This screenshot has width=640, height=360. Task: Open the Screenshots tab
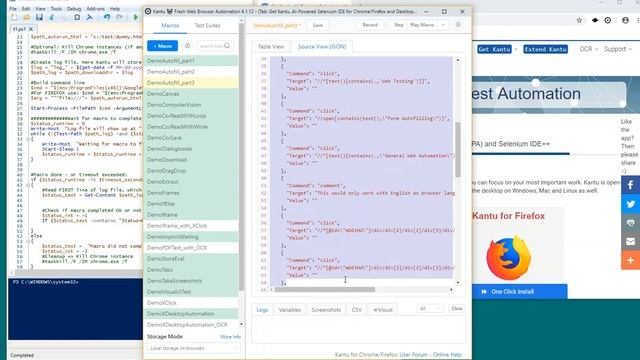pyautogui.click(x=326, y=310)
